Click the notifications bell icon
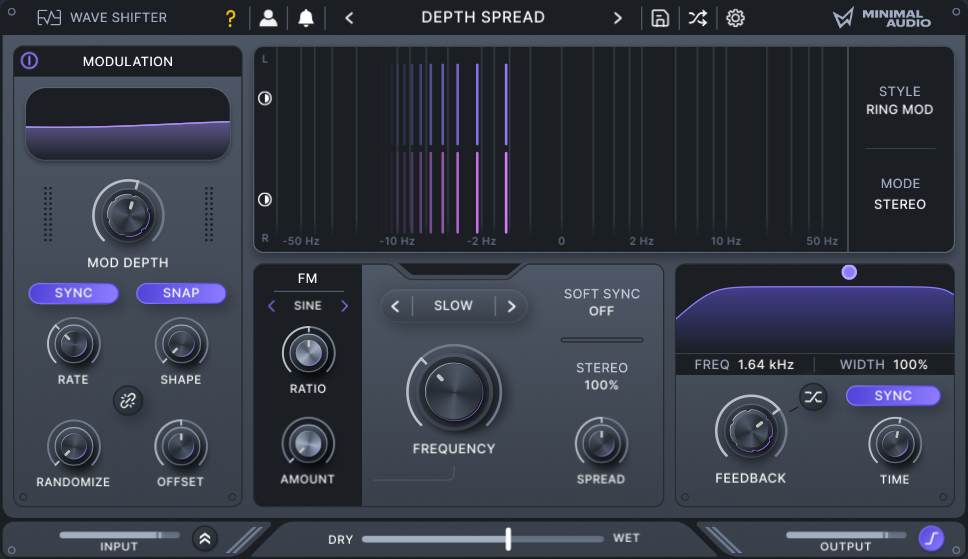The image size is (968, 559). click(x=306, y=18)
